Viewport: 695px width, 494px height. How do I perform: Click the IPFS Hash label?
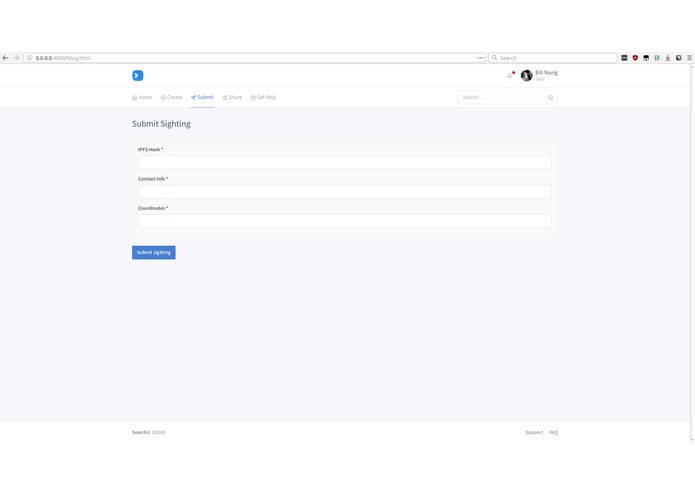coord(149,149)
